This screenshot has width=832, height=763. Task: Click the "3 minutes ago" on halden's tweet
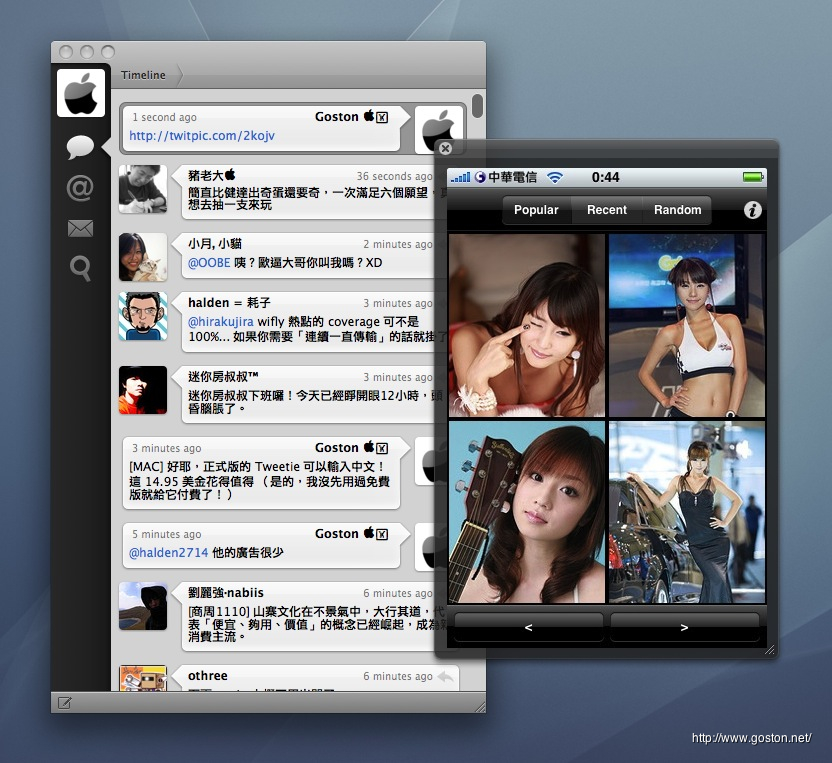tap(398, 304)
